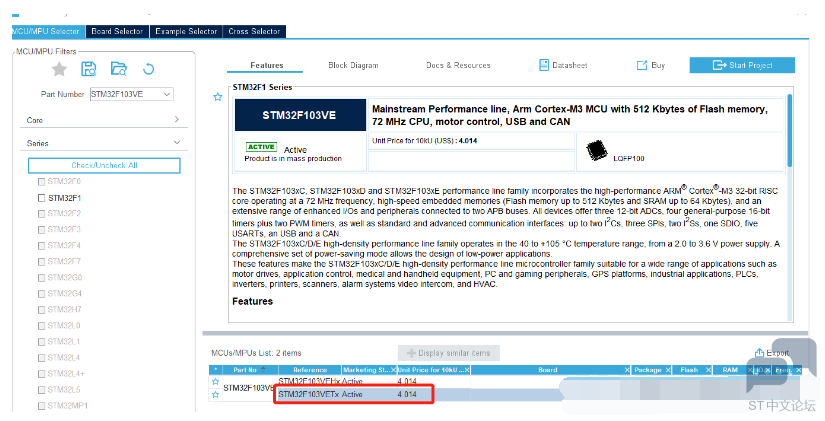Click the Unit Price 4.014 field
The width and height of the screenshot is (825, 421).
pyautogui.click(x=471, y=141)
